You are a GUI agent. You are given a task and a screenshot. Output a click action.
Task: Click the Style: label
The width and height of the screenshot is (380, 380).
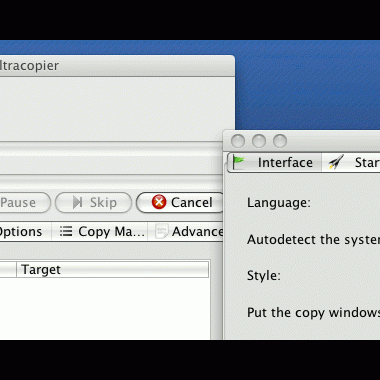pos(263,276)
